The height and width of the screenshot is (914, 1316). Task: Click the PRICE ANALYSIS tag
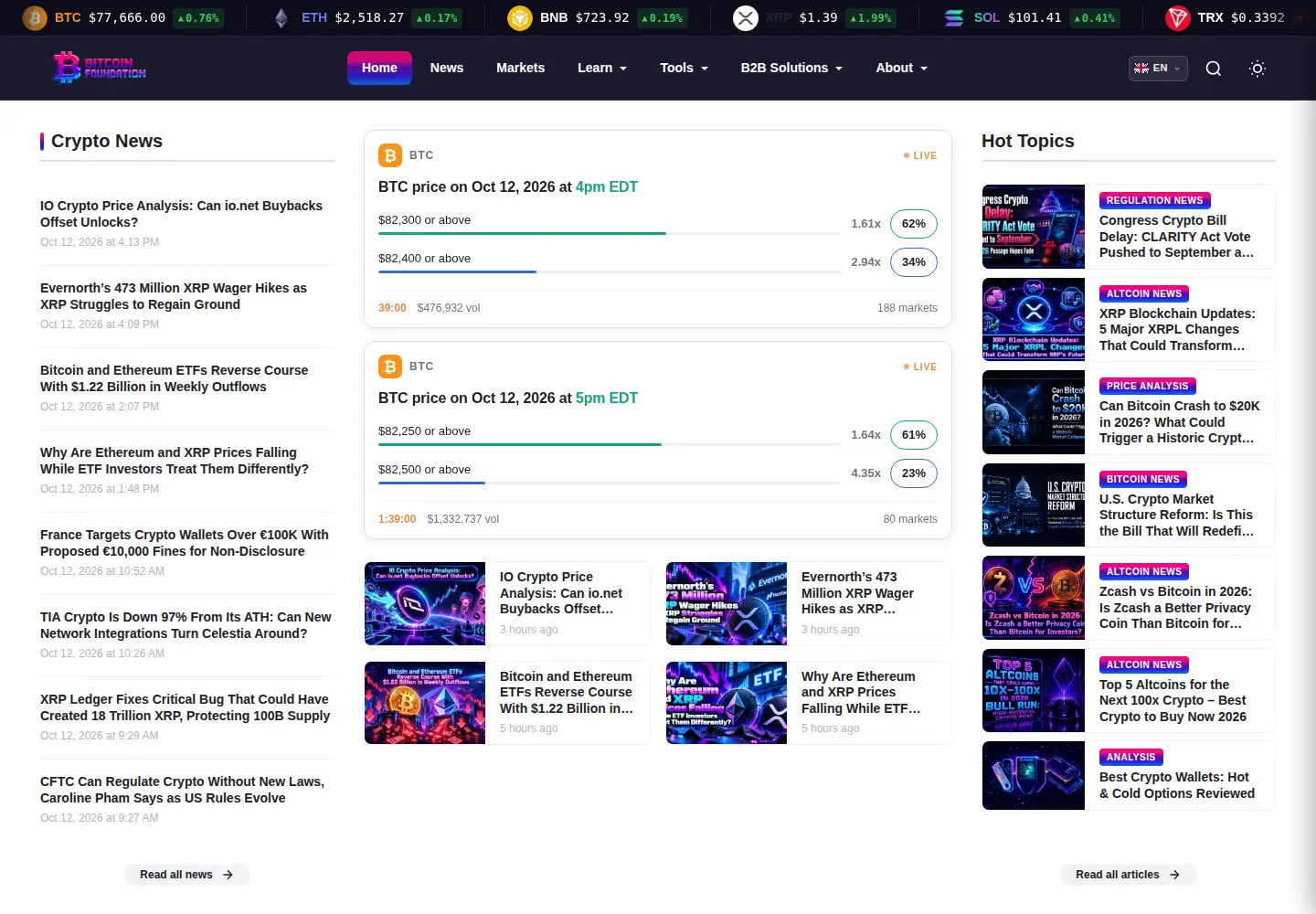(x=1147, y=386)
